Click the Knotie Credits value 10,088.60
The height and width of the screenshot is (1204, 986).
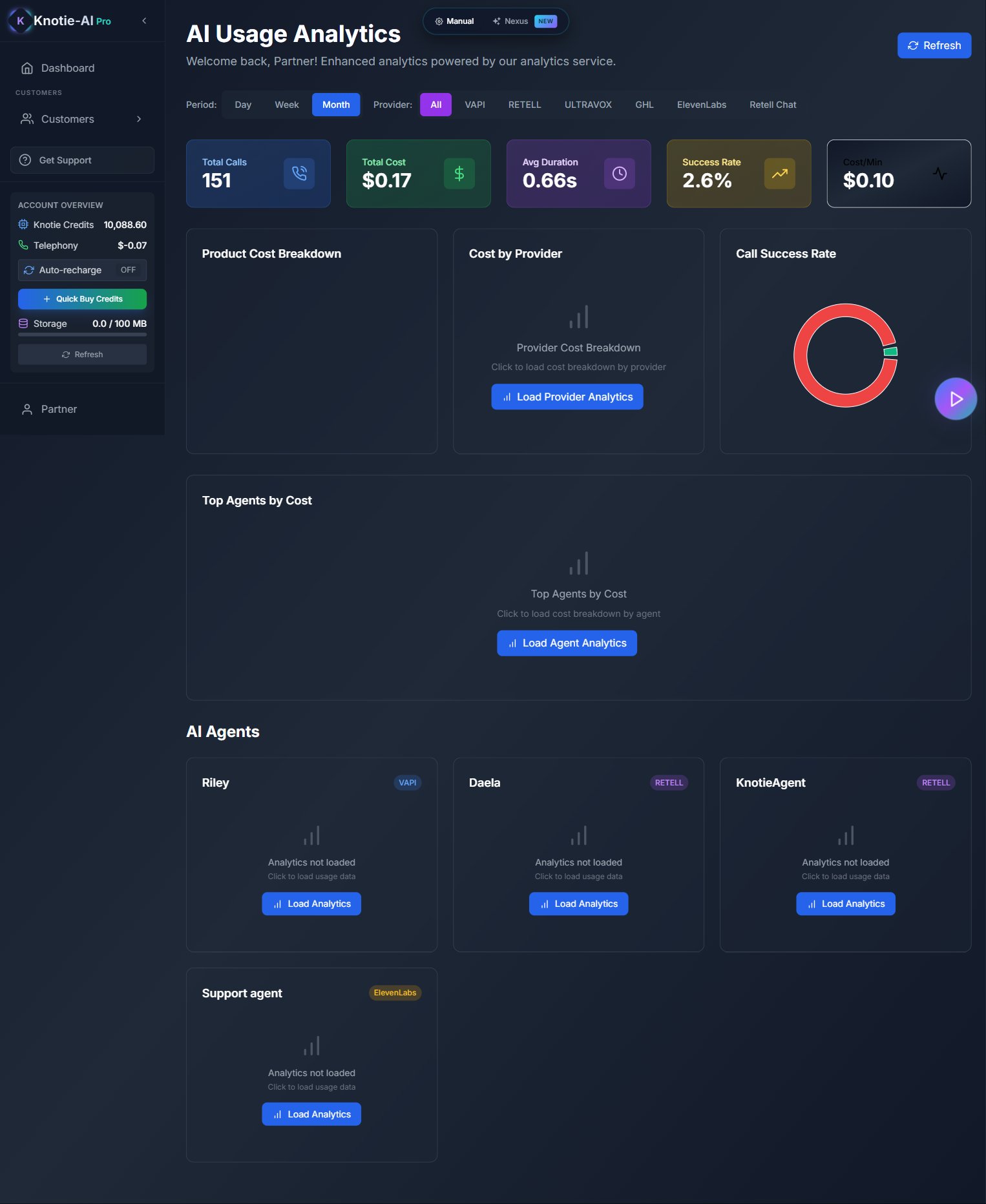click(125, 225)
